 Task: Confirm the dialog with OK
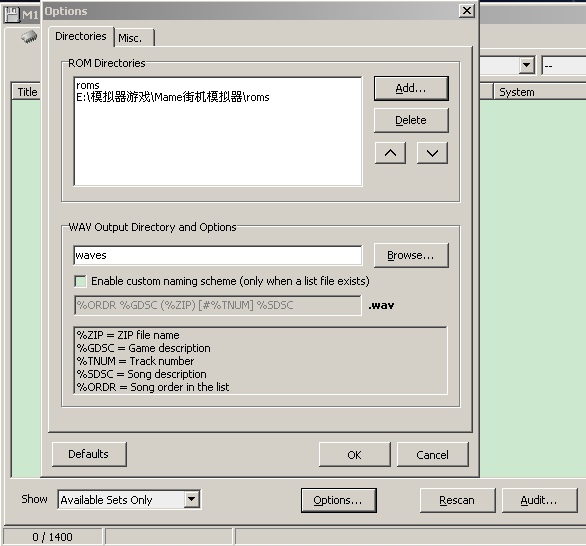click(355, 454)
